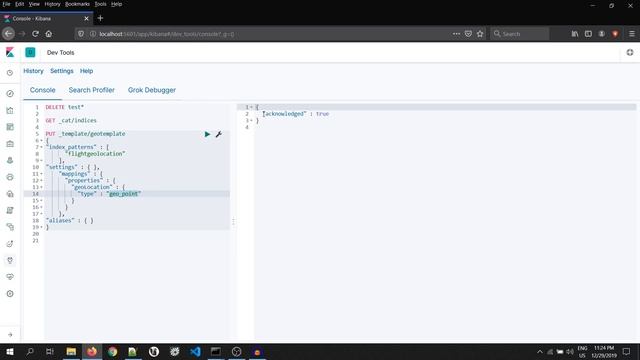Collapse code fold at editor line 6
The height and width of the screenshot is (360, 640).
(41, 140)
